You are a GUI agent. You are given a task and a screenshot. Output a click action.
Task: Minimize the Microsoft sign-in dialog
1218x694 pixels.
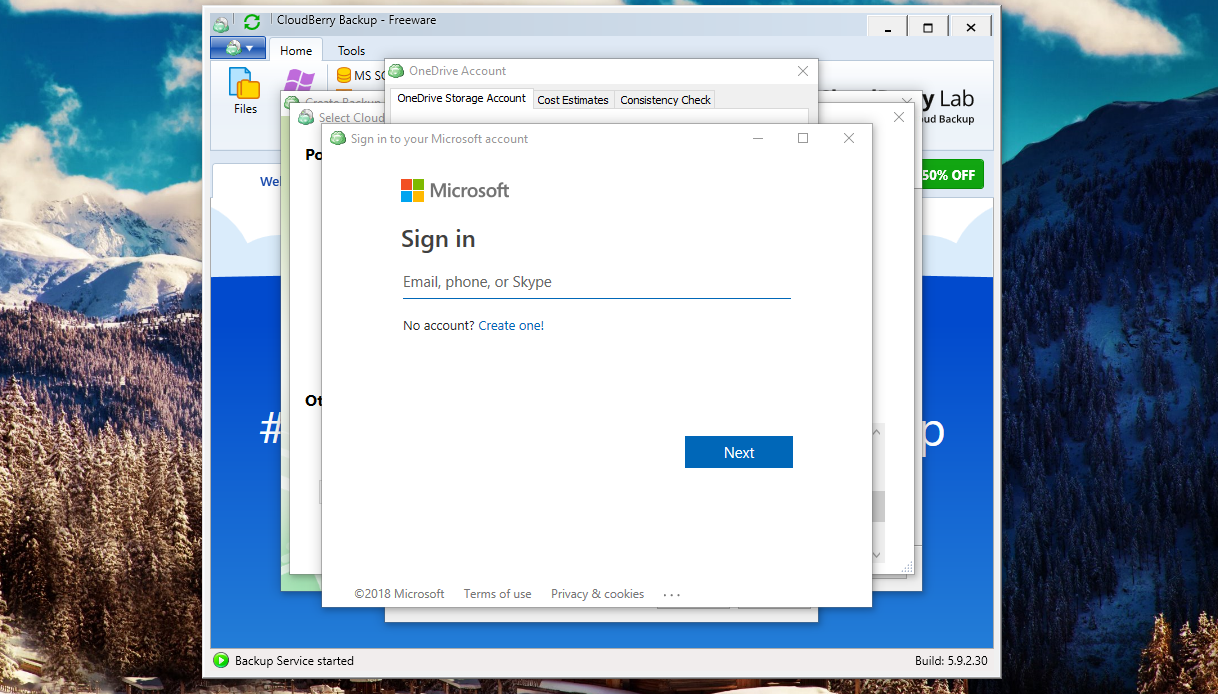[756, 138]
